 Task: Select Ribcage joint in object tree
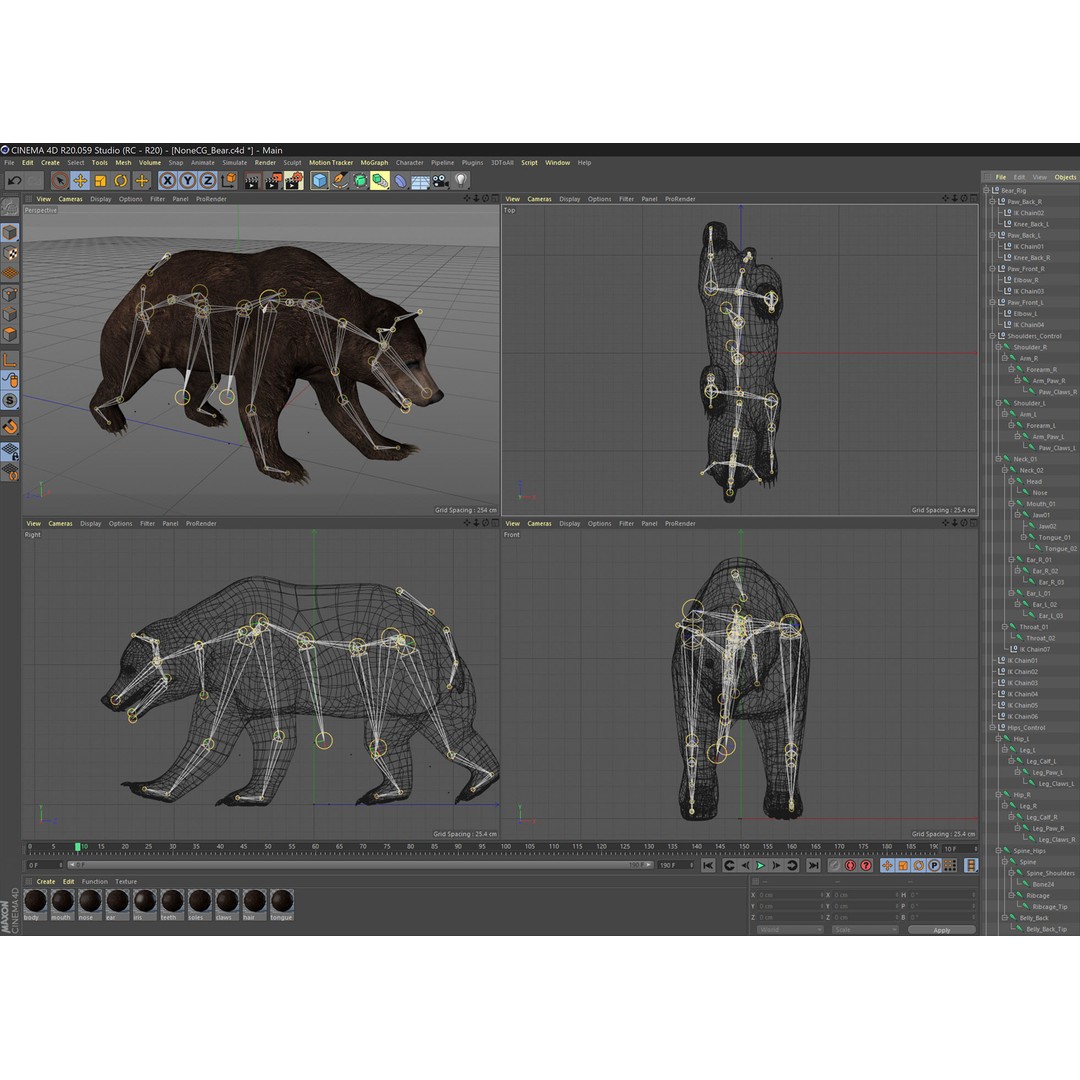(1038, 895)
